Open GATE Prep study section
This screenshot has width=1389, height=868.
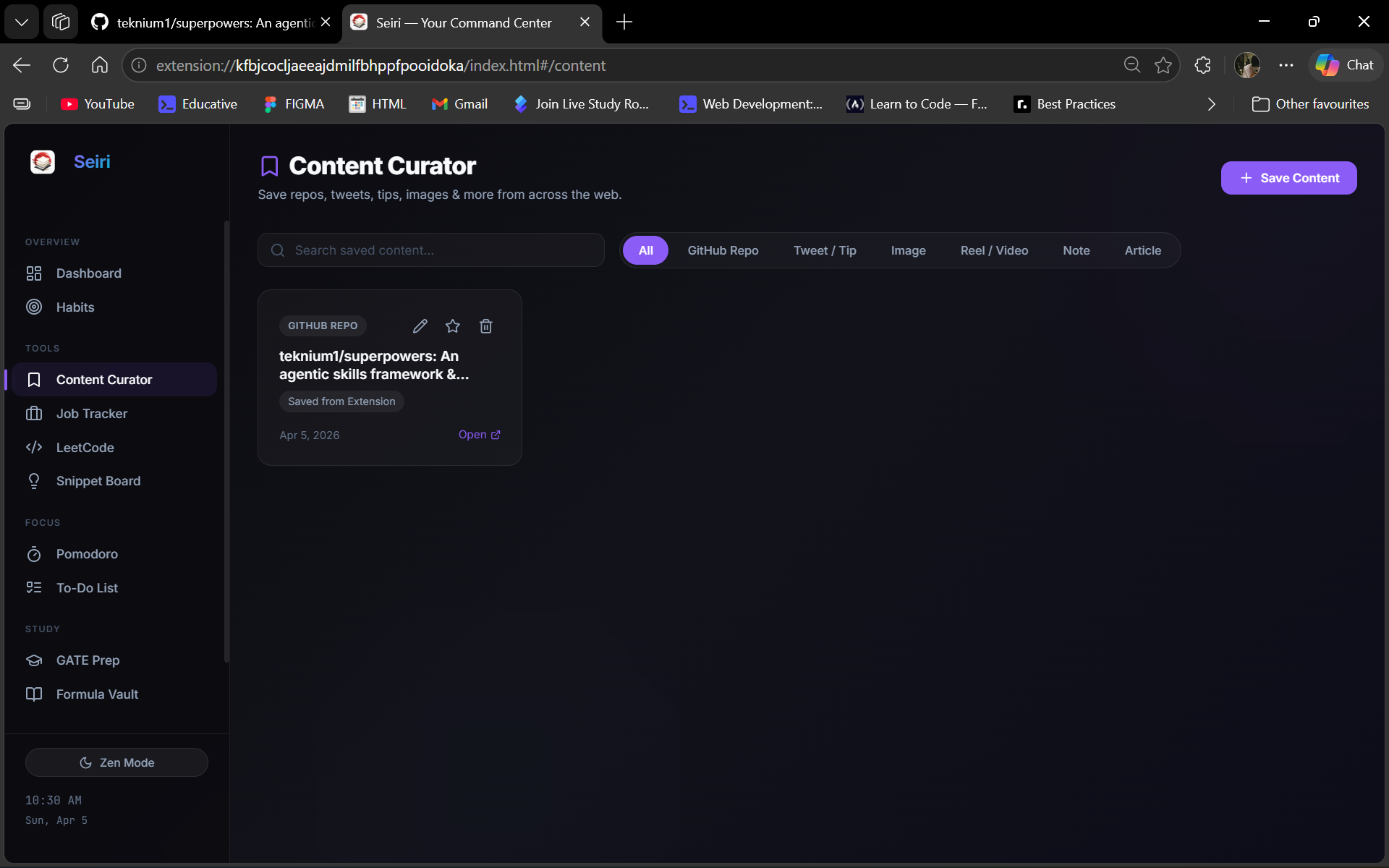[x=88, y=660]
